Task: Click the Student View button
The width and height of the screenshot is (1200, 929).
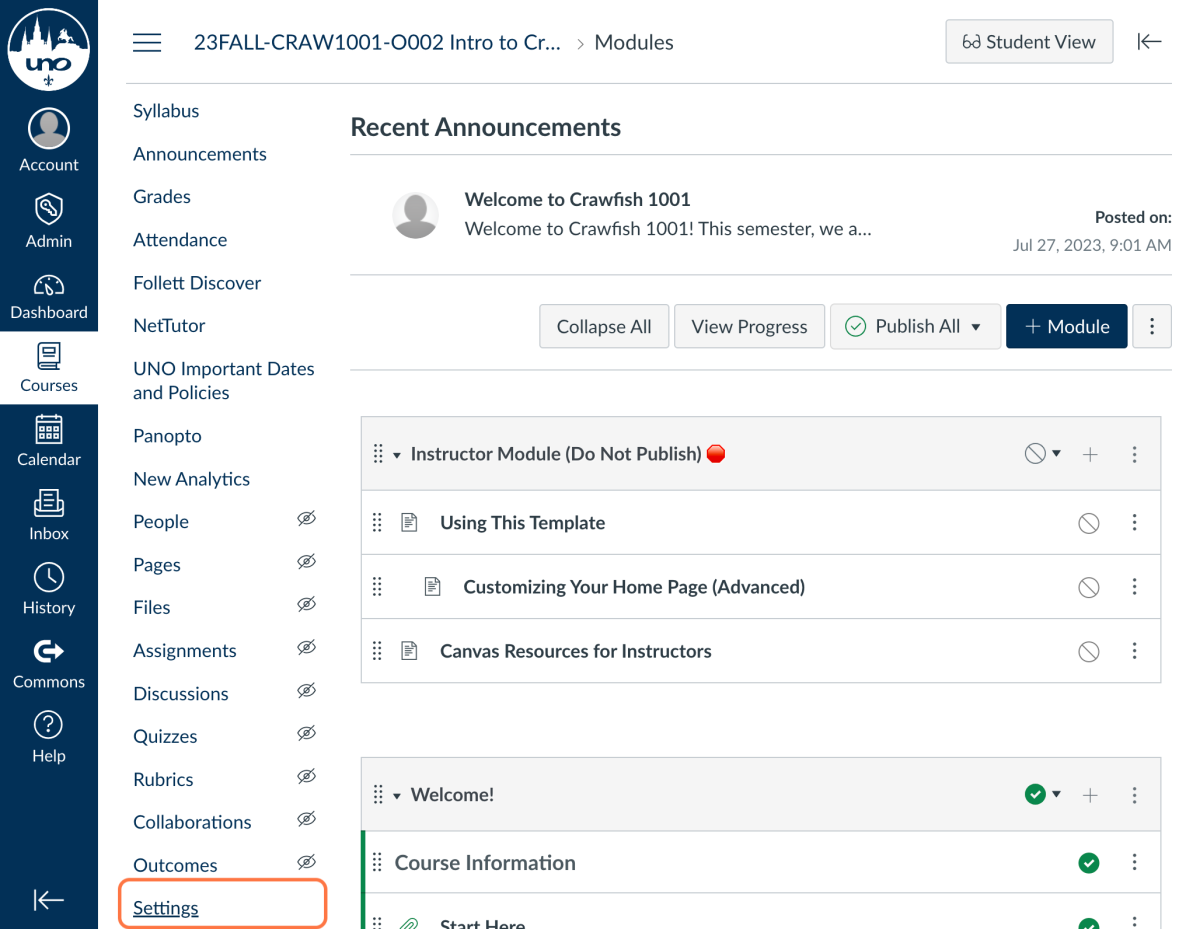Action: pos(1029,42)
